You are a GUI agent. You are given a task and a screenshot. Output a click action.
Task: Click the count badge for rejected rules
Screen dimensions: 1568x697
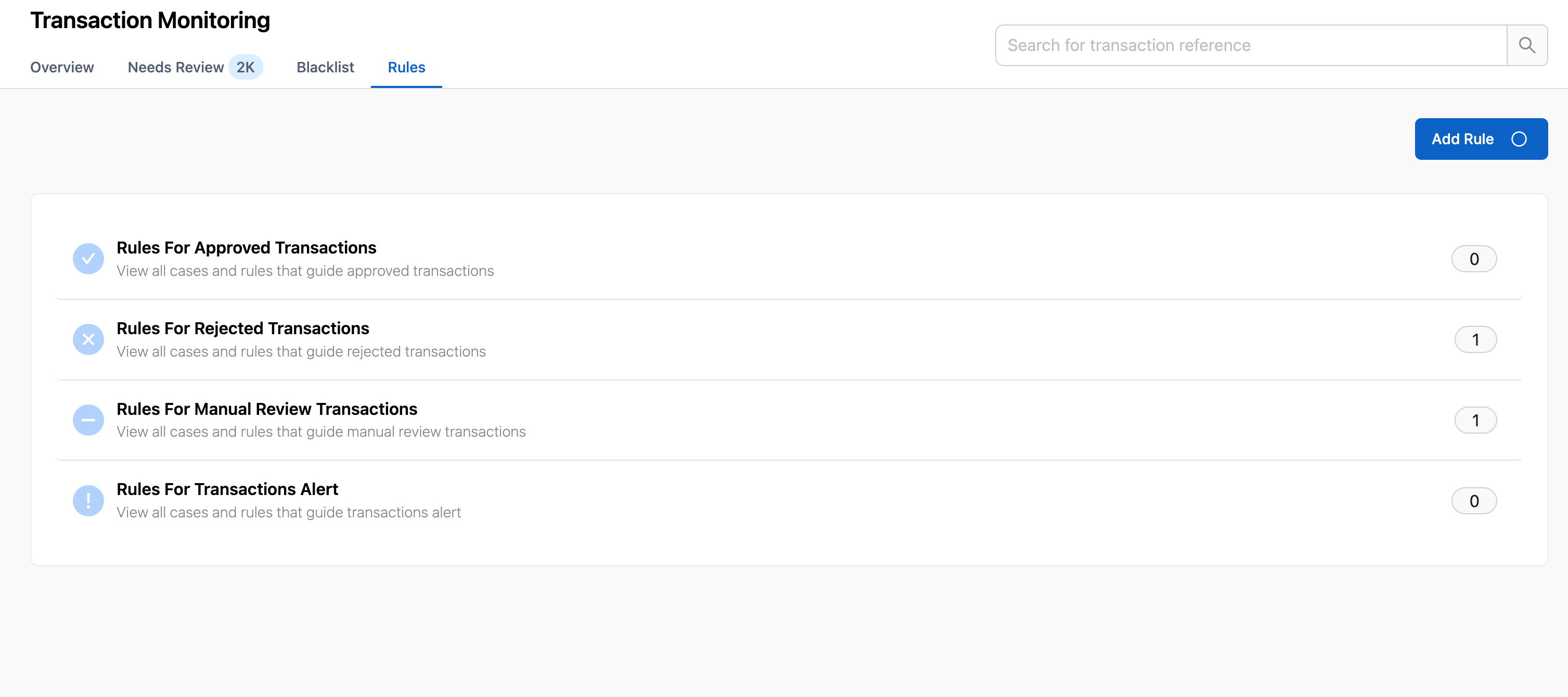point(1475,340)
